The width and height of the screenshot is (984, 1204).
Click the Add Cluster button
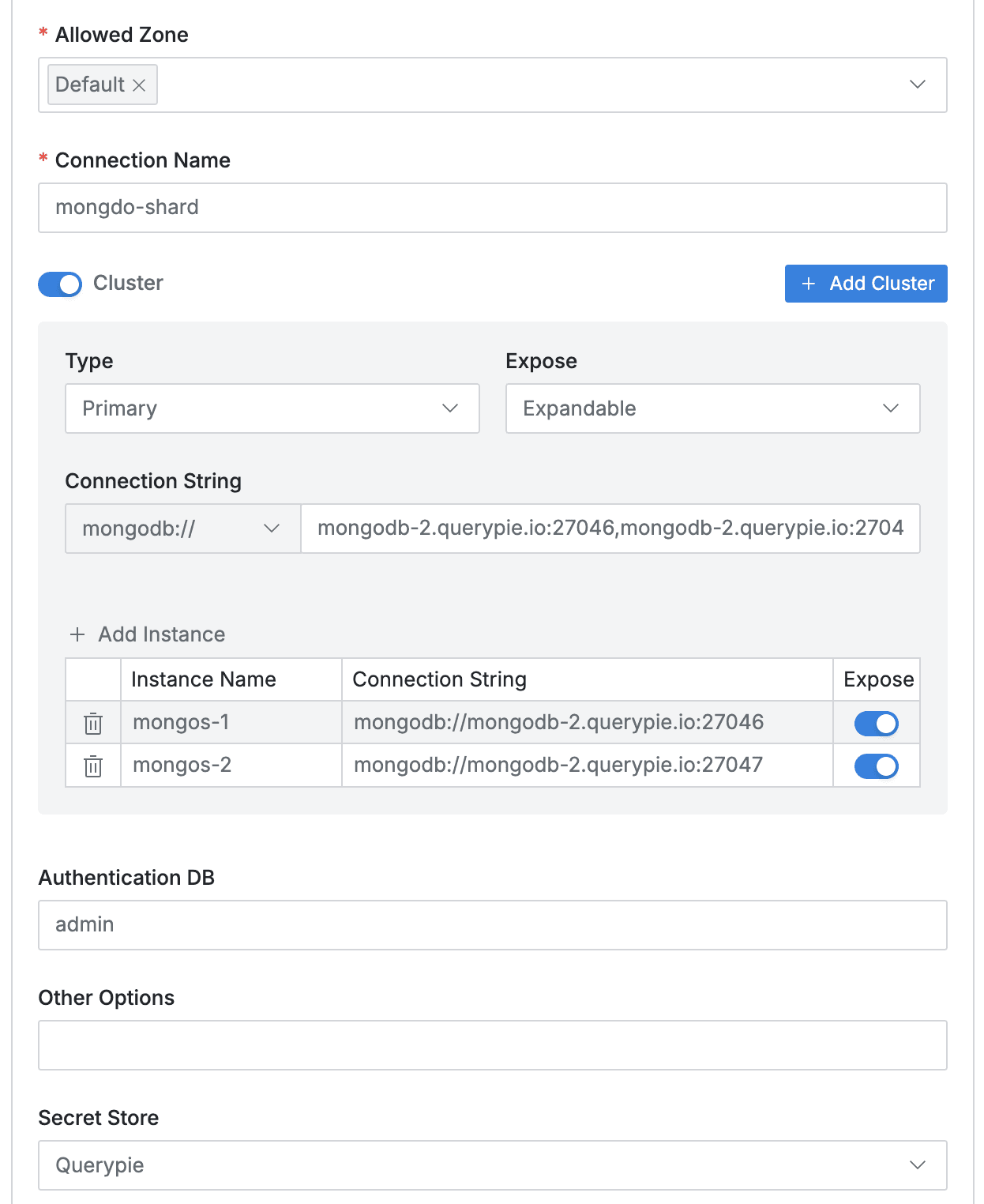tap(866, 284)
